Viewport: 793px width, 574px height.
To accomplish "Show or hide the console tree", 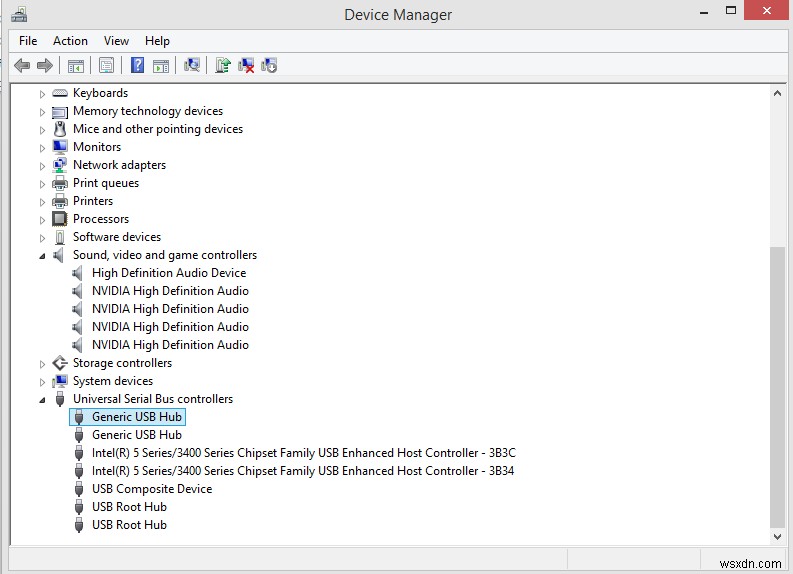I will coord(76,66).
